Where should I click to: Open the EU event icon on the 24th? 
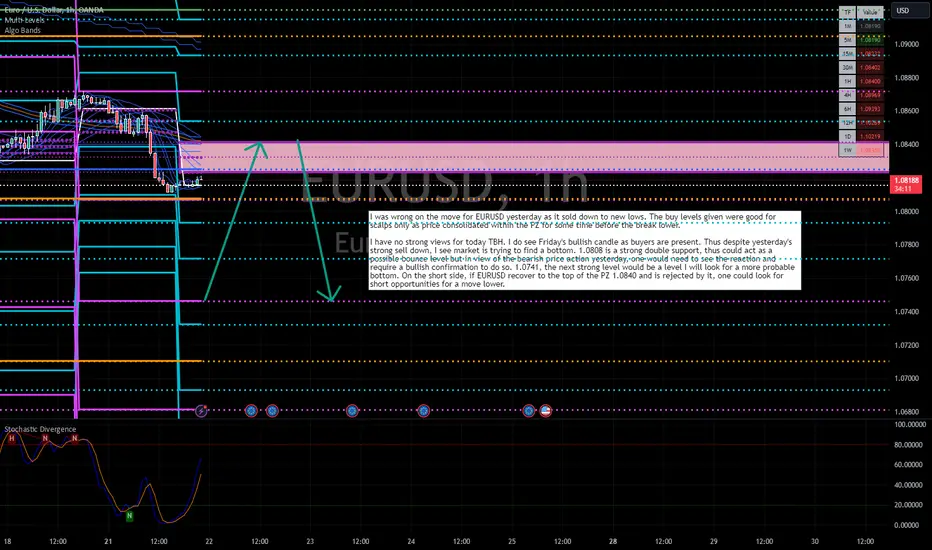pos(423,410)
